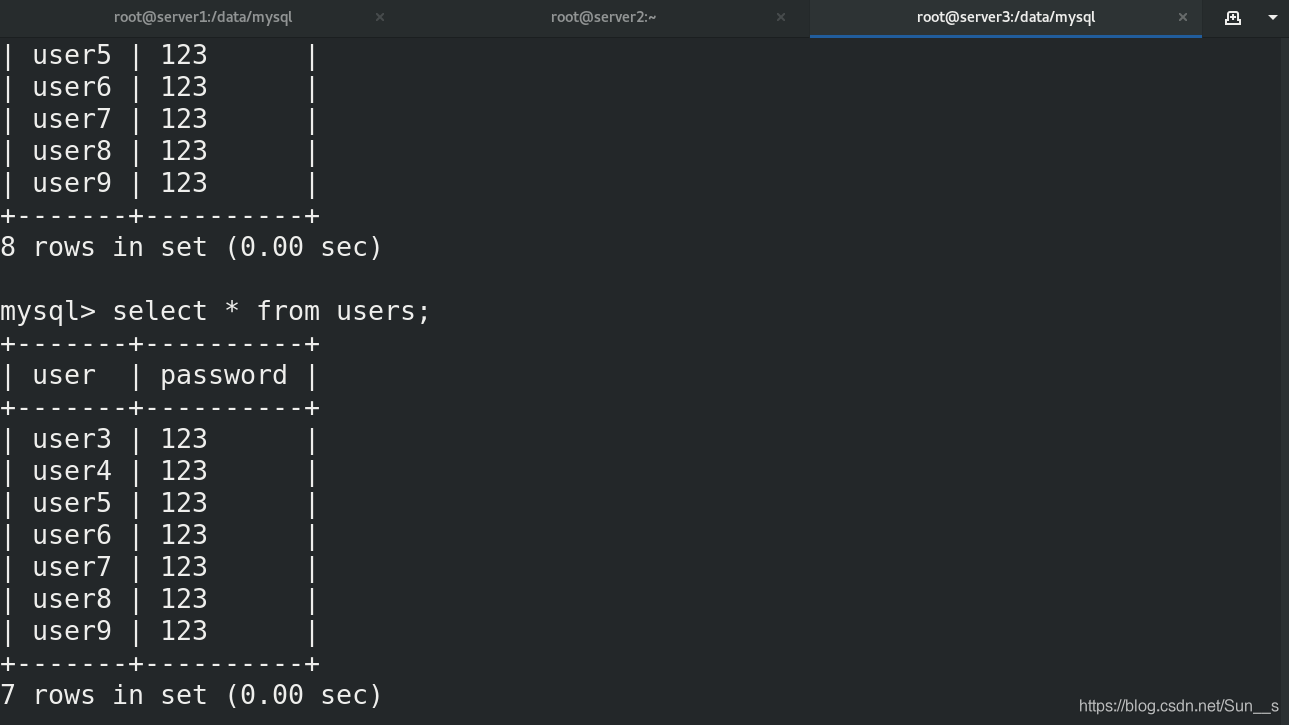Viewport: 1289px width, 725px height.
Task: Click the '8 rows in set' result line
Action: click(191, 247)
